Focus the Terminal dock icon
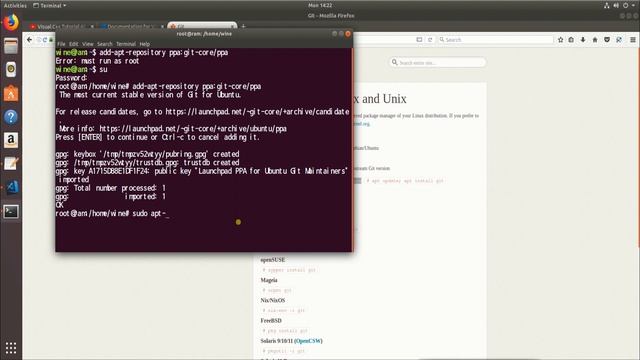Image resolution: width=640 pixels, height=360 pixels. 11,211
